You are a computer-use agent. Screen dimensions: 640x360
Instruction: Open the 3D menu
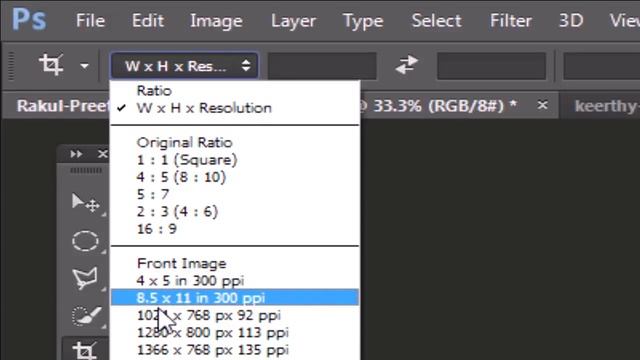[x=571, y=20]
